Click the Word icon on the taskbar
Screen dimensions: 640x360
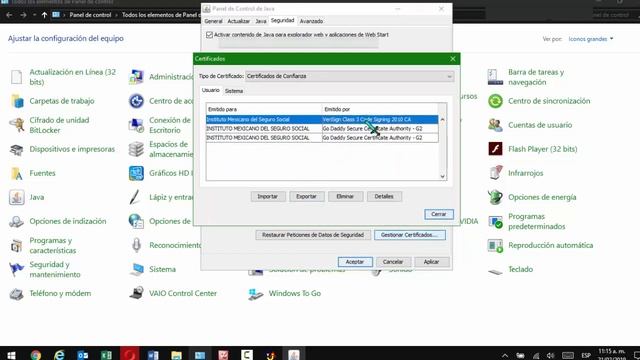click(153, 355)
